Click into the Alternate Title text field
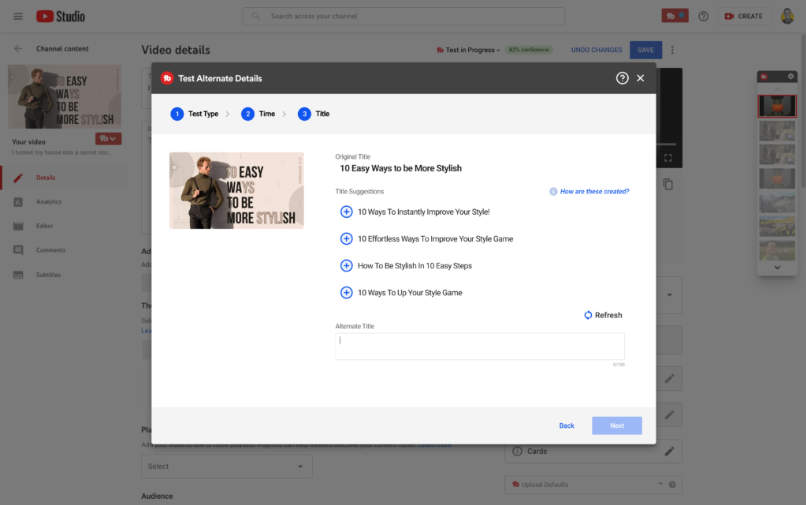This screenshot has height=505, width=806. [479, 346]
